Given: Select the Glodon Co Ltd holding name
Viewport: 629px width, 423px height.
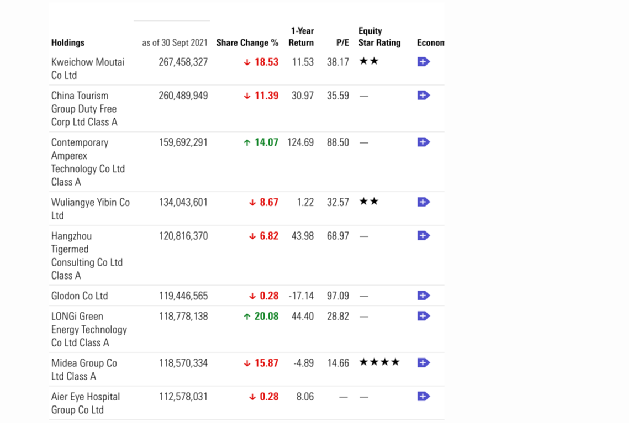Looking at the screenshot, I should [x=79, y=296].
